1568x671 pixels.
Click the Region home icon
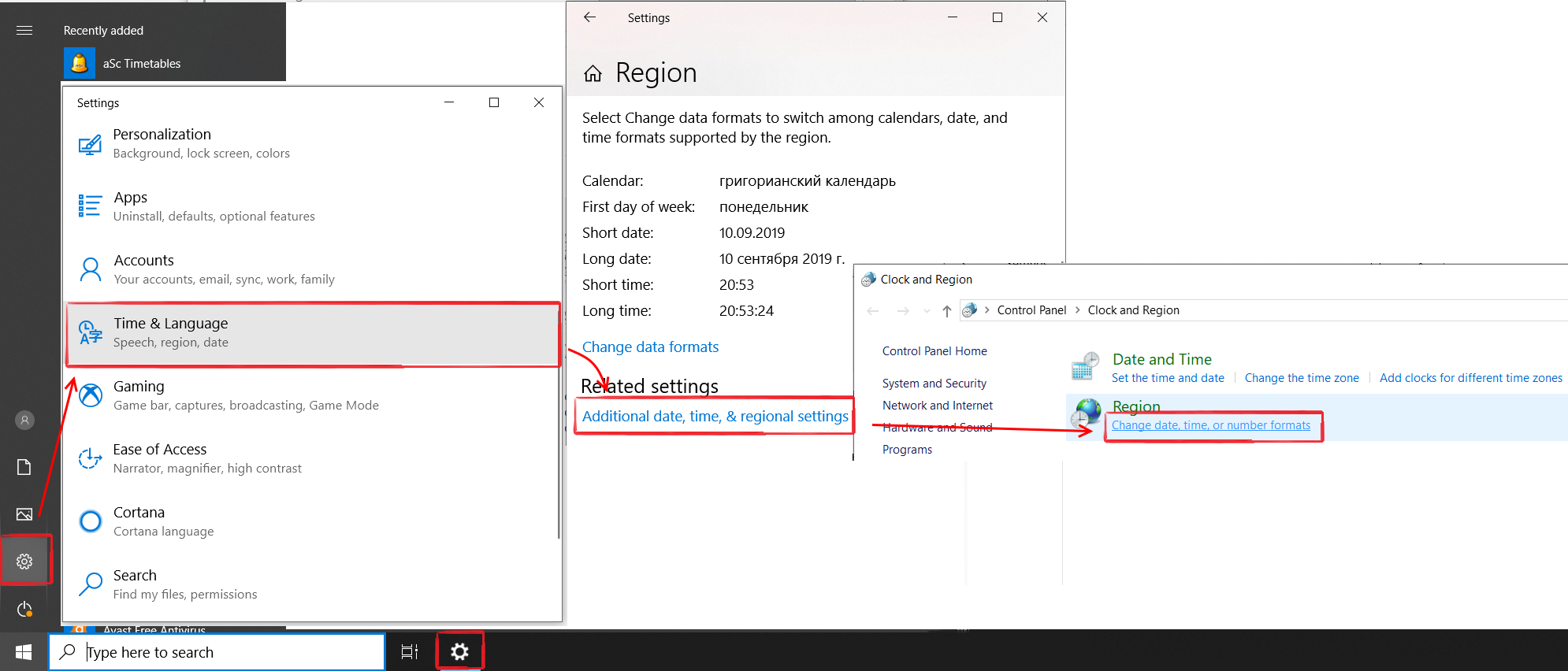pos(593,74)
